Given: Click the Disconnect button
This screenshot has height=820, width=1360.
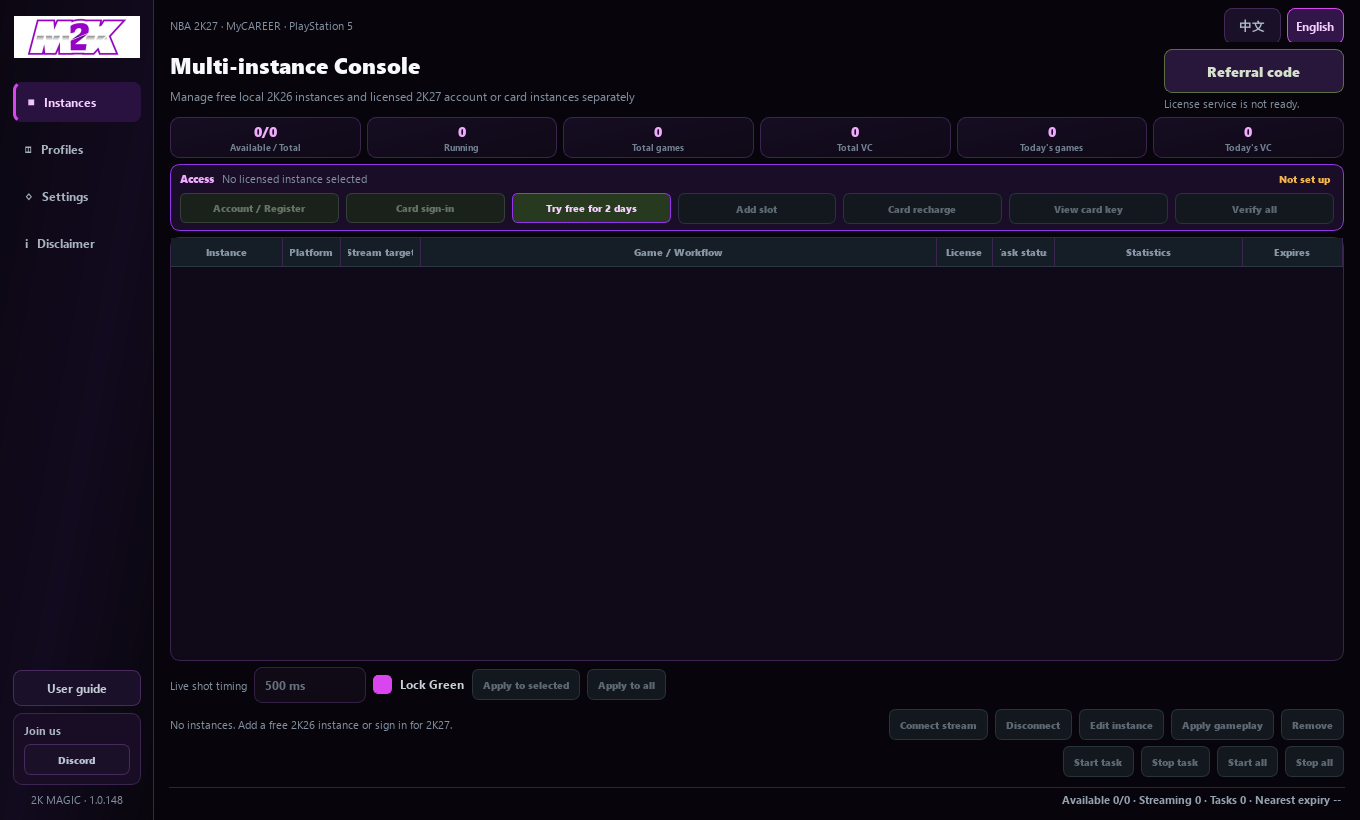Looking at the screenshot, I should pyautogui.click(x=1033, y=725).
